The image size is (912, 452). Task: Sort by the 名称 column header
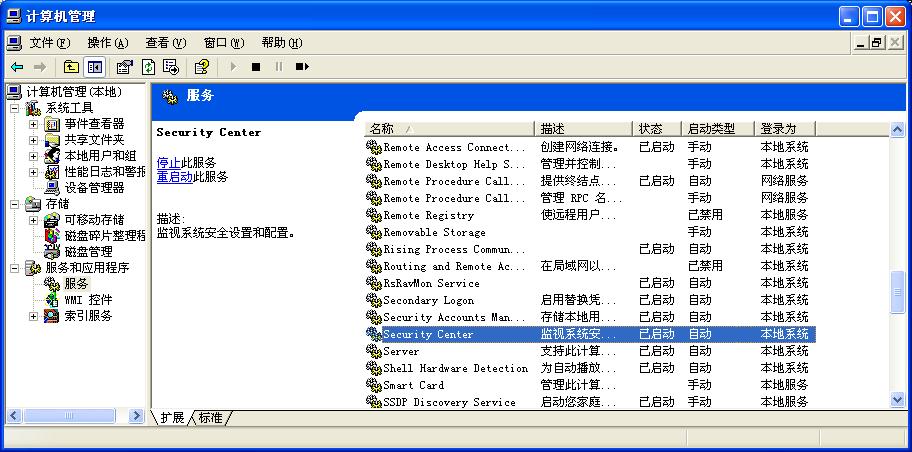tap(449, 129)
